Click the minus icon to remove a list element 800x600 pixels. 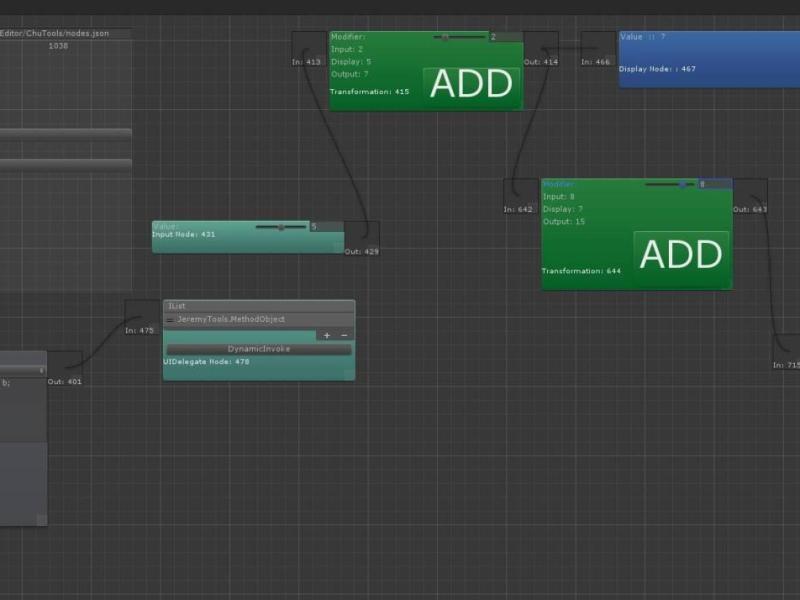(x=344, y=335)
